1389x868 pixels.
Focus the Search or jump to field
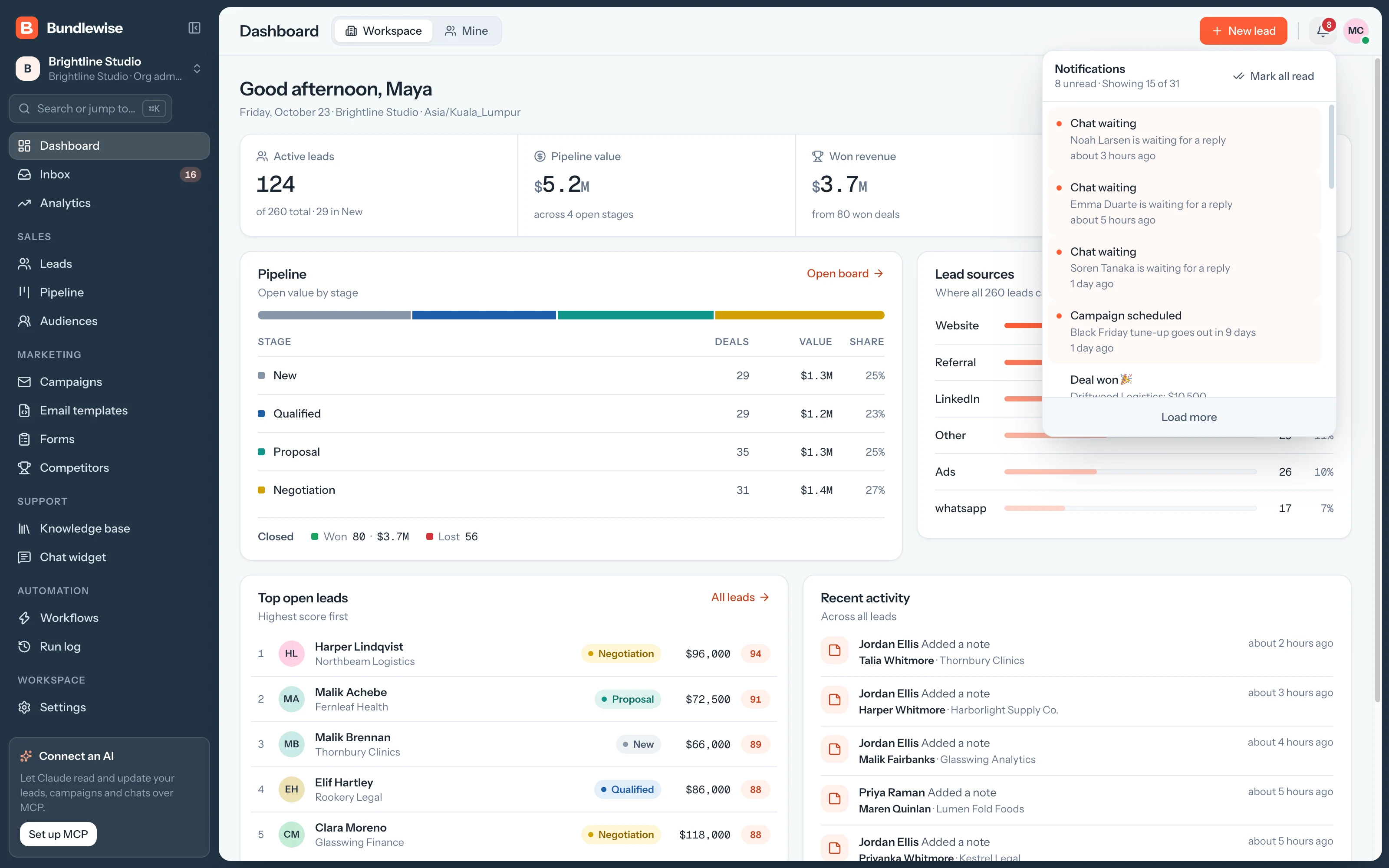click(91, 108)
